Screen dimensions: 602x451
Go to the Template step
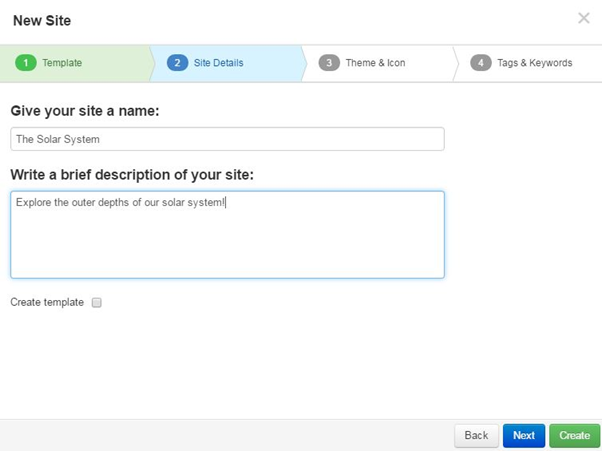pyautogui.click(x=75, y=63)
